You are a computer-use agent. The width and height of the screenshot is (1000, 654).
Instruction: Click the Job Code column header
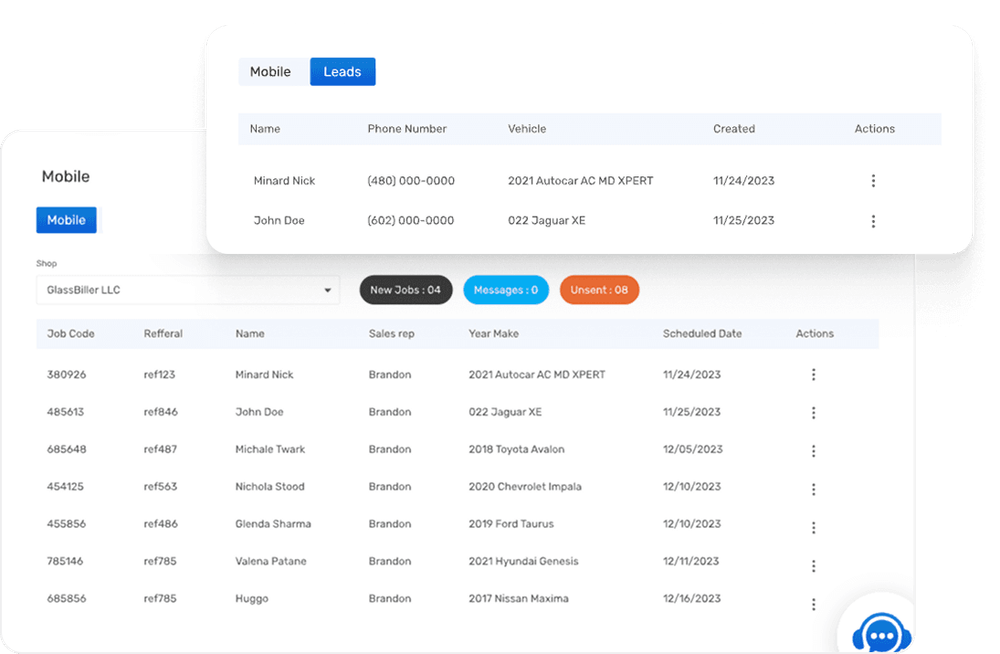(70, 334)
